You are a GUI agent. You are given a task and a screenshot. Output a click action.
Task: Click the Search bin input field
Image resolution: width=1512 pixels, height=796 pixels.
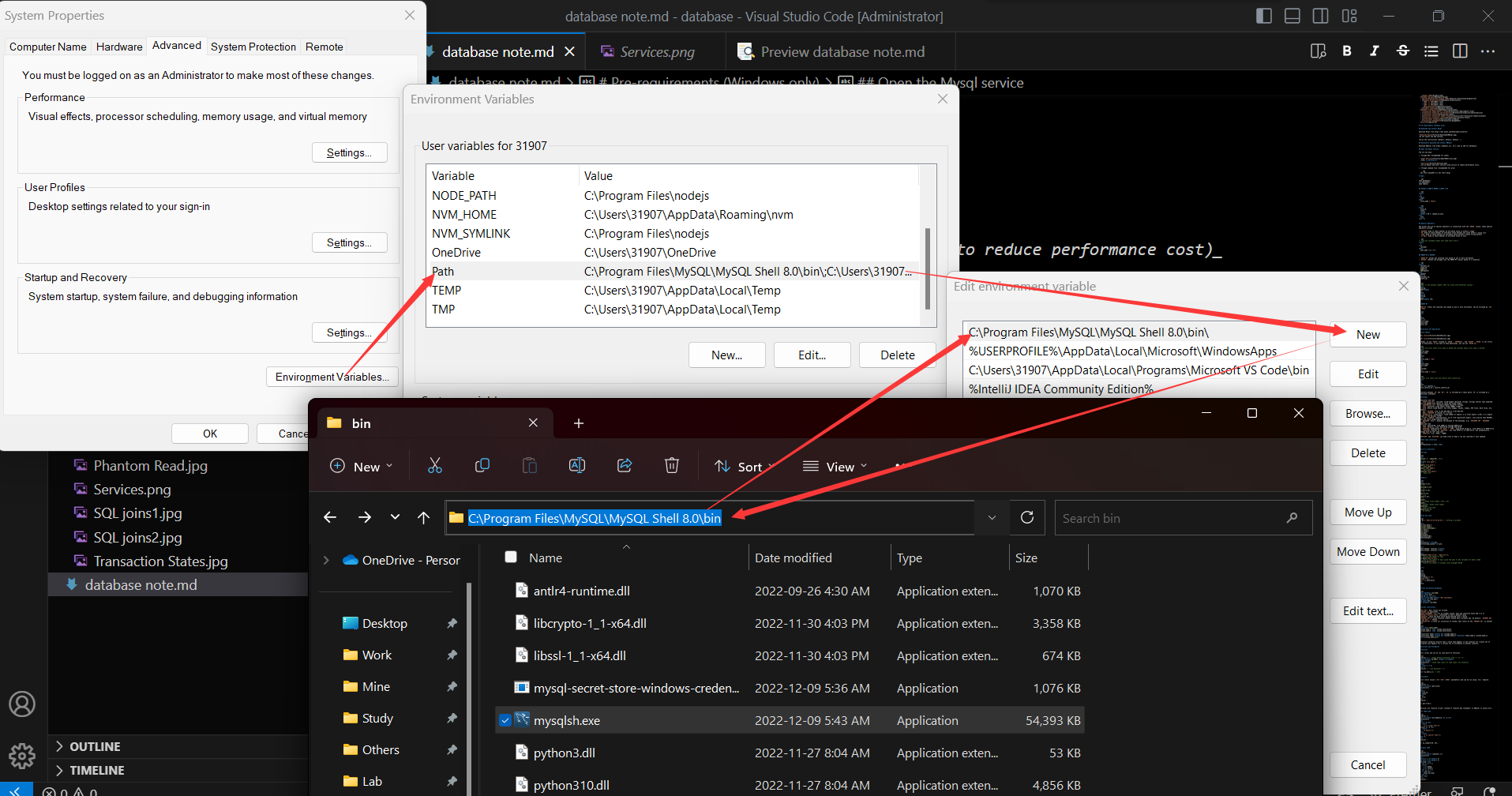coord(1184,517)
